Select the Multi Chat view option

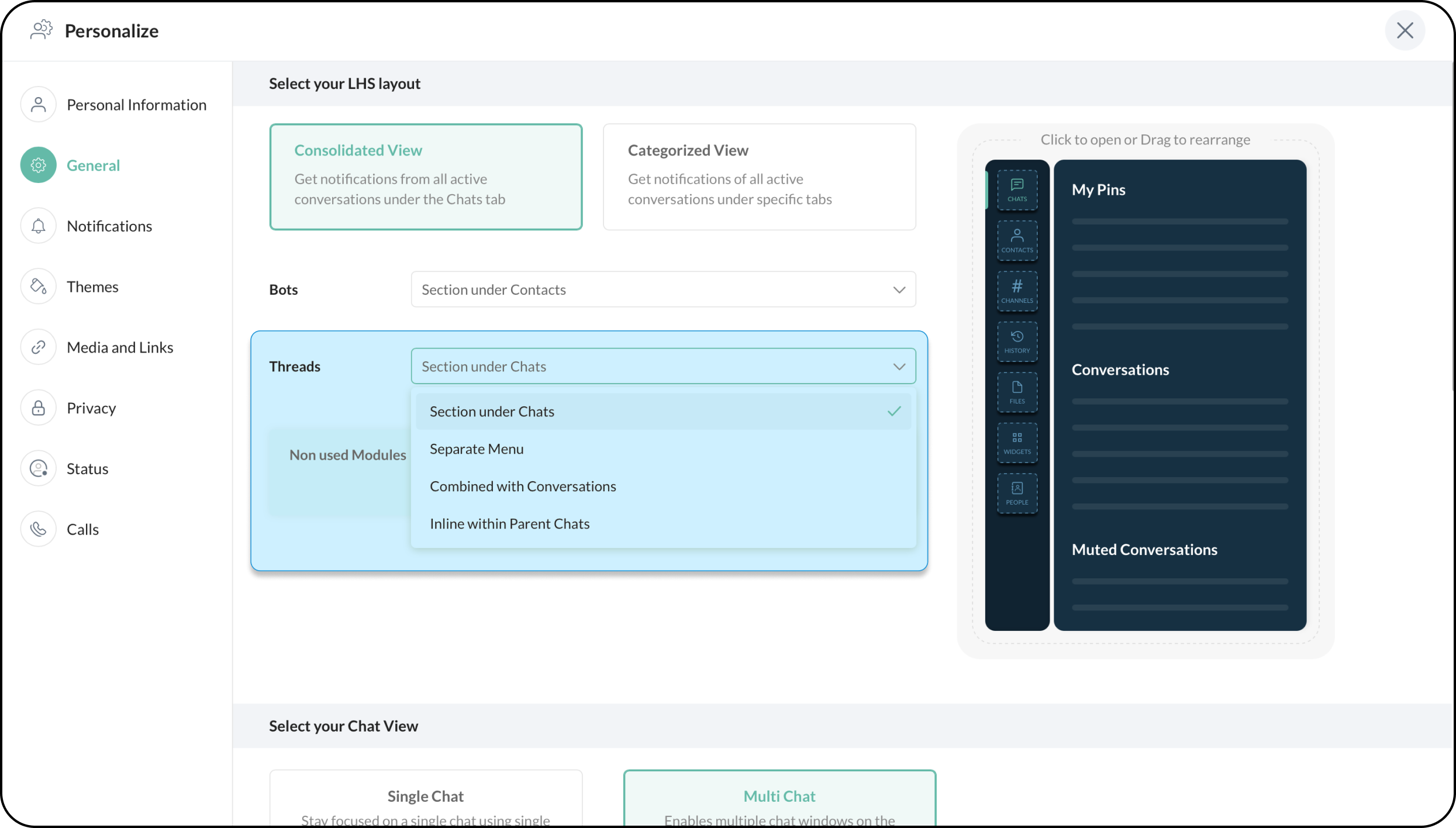coord(779,797)
